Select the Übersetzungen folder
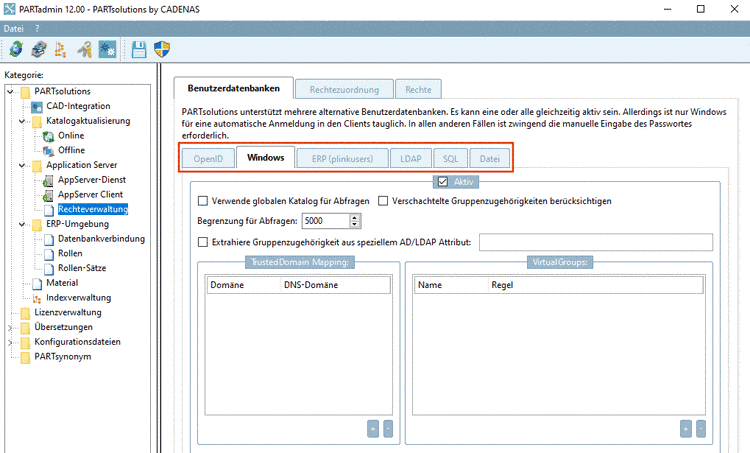The image size is (750, 453). point(25,328)
